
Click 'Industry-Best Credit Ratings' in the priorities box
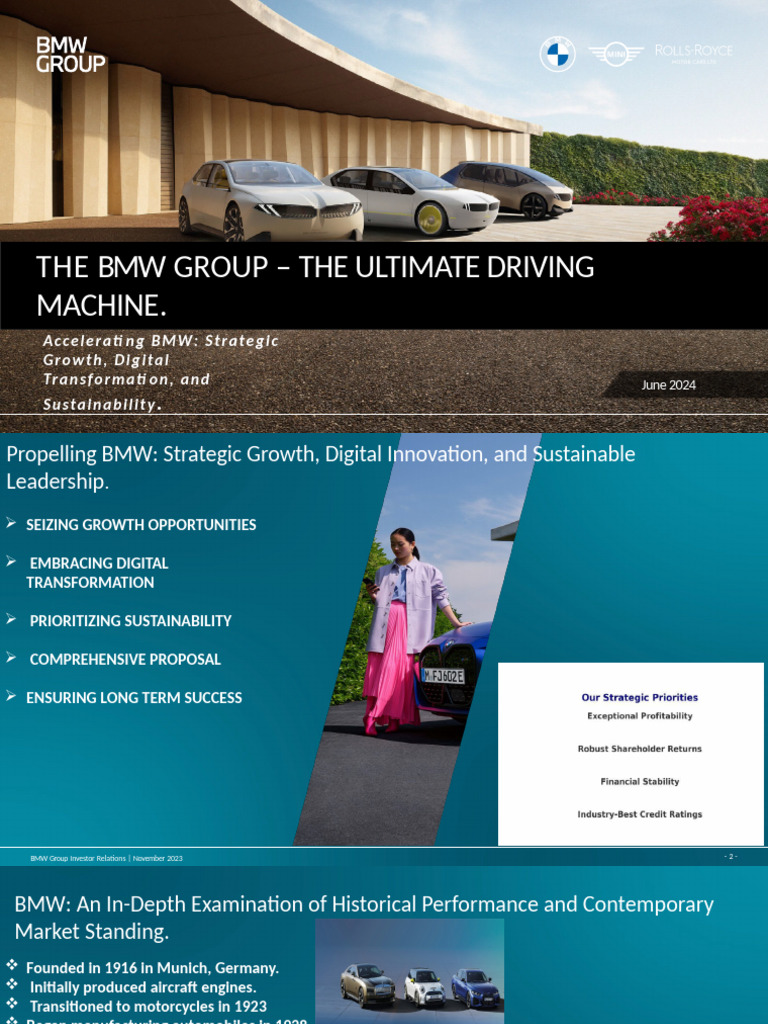coord(639,814)
